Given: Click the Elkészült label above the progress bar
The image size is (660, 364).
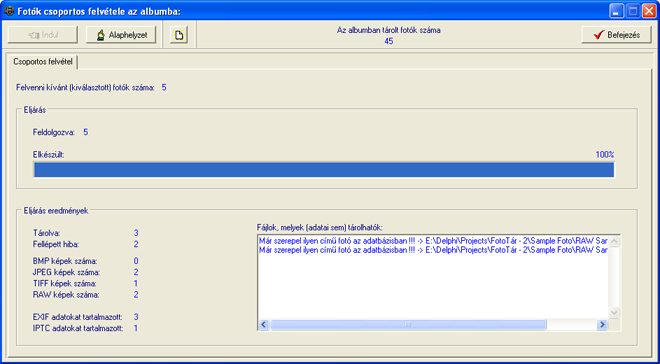Looking at the screenshot, I should point(48,154).
